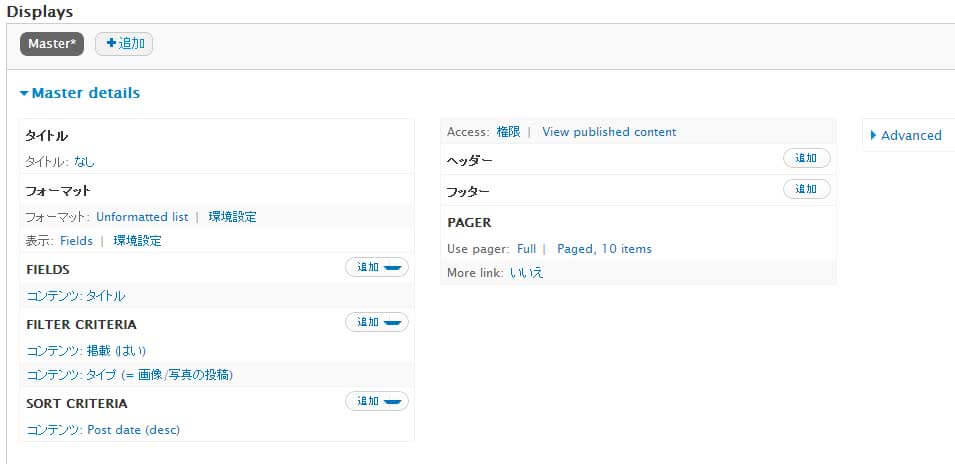Add a new display with 追加 button
Screen dimensions: 955x464
coord(124,44)
